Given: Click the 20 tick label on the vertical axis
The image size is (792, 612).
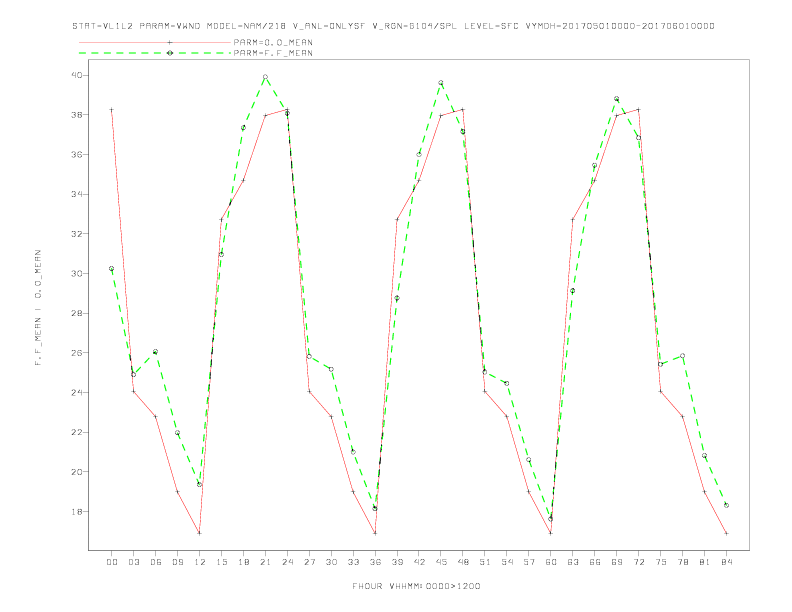Looking at the screenshot, I should click(x=77, y=472).
